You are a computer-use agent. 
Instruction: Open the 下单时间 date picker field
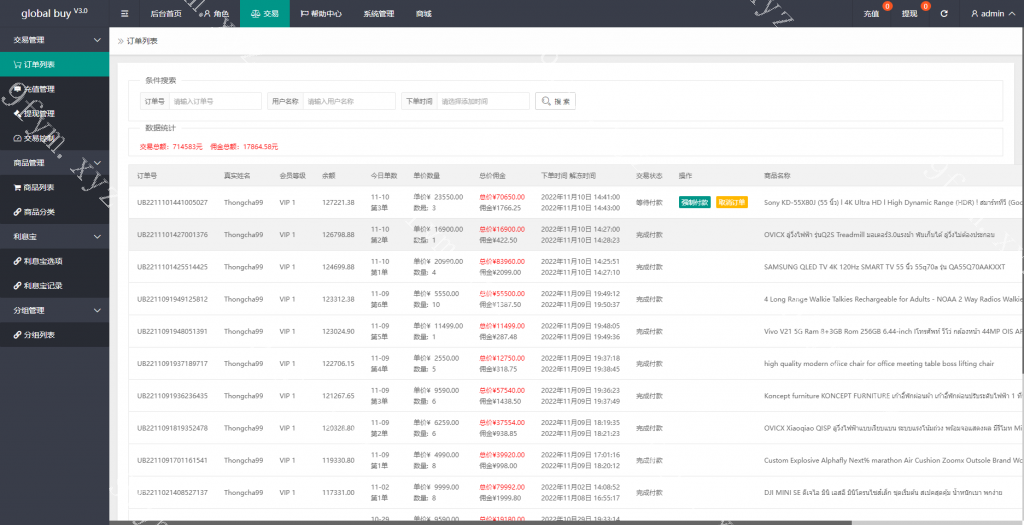(x=483, y=101)
